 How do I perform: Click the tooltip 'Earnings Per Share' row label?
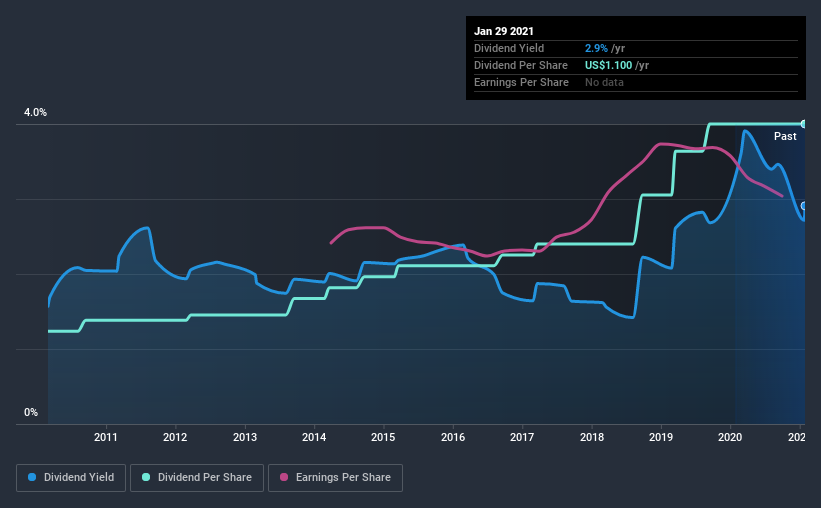point(521,82)
